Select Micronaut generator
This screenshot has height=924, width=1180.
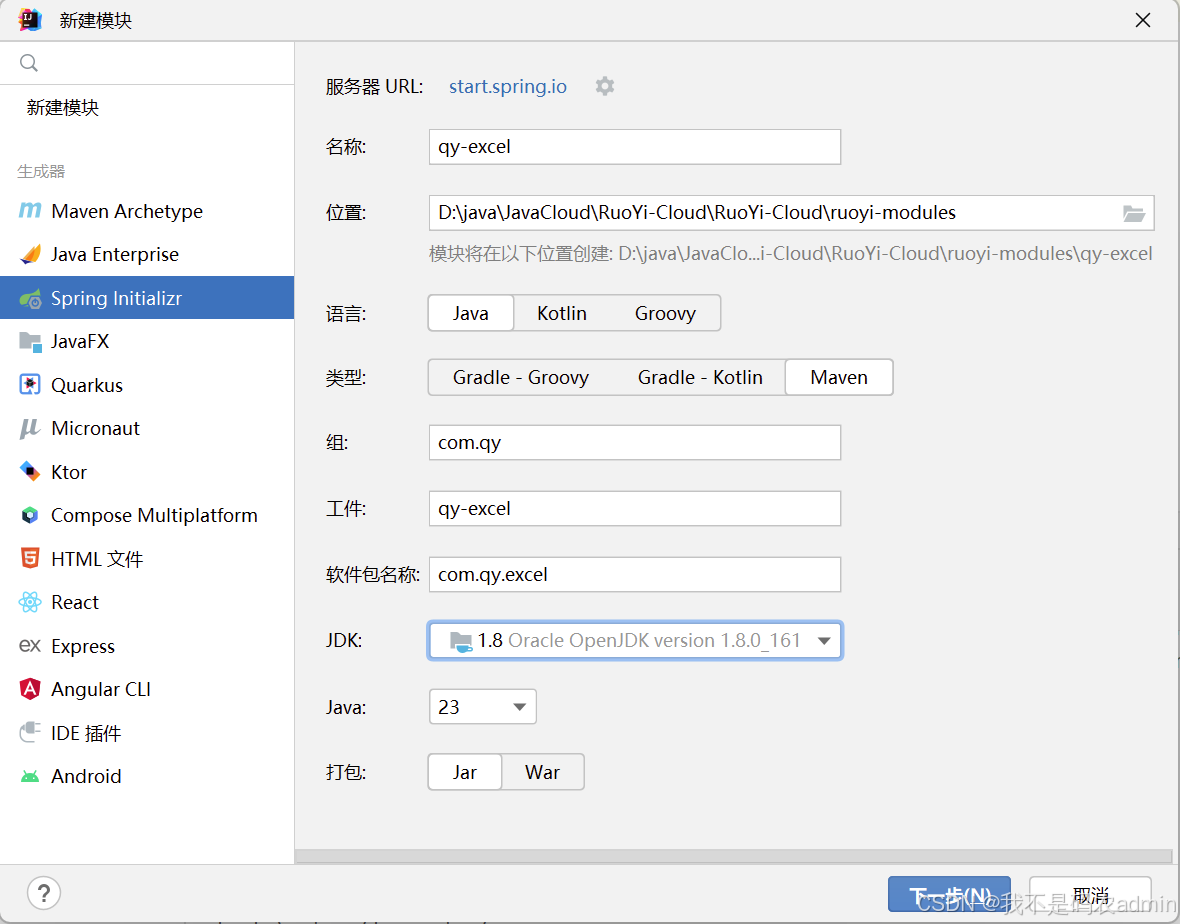(147, 428)
